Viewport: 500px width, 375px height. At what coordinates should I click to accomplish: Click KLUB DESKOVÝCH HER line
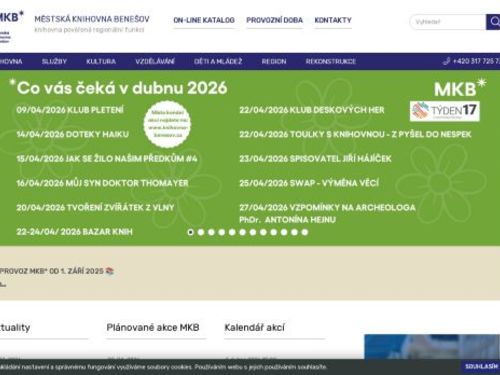[x=312, y=110]
